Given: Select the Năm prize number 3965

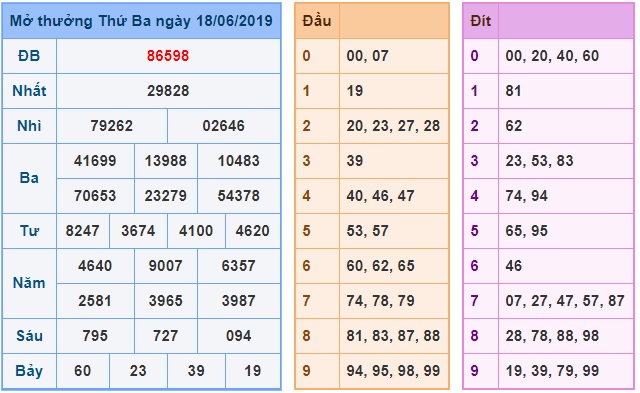Looking at the screenshot, I should pos(166,301).
